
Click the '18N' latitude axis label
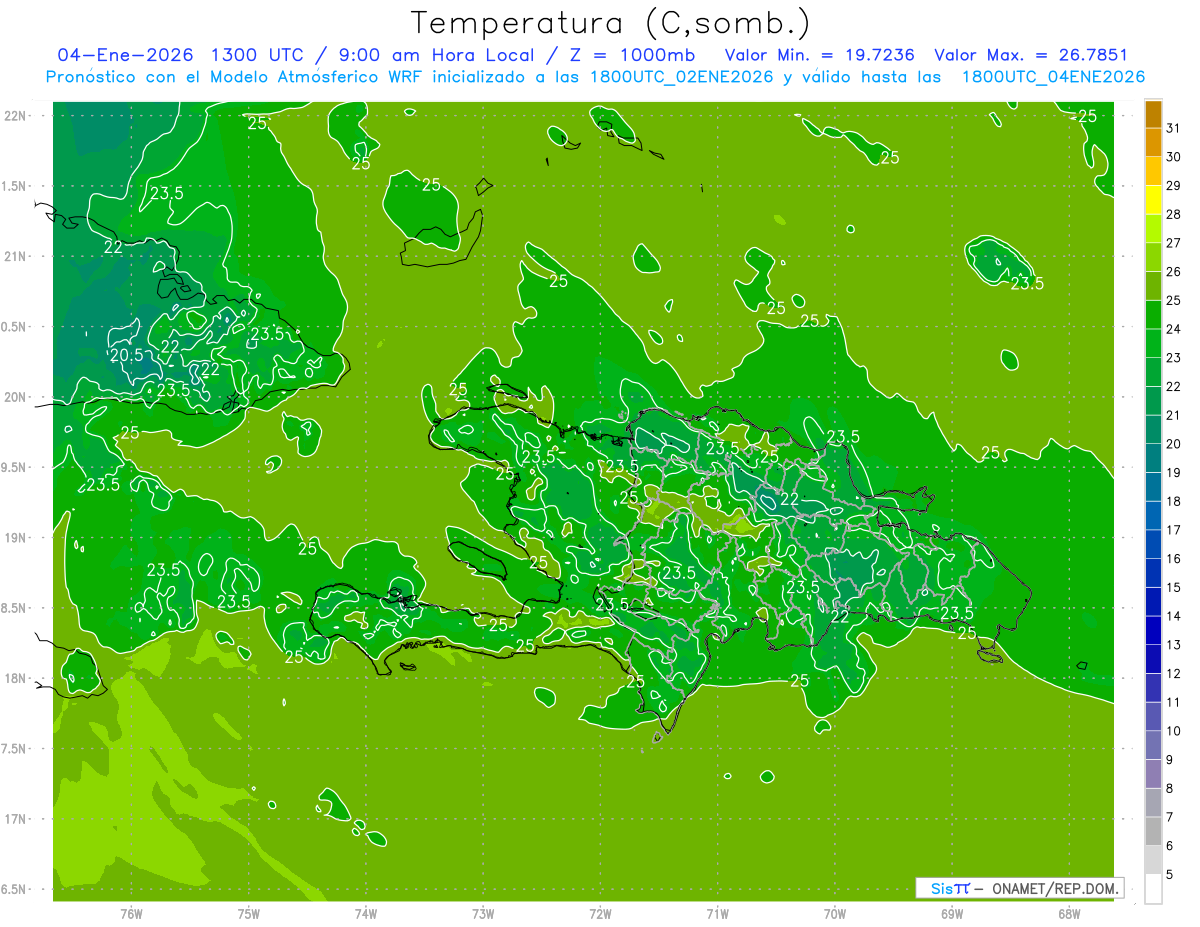click(x=15, y=678)
